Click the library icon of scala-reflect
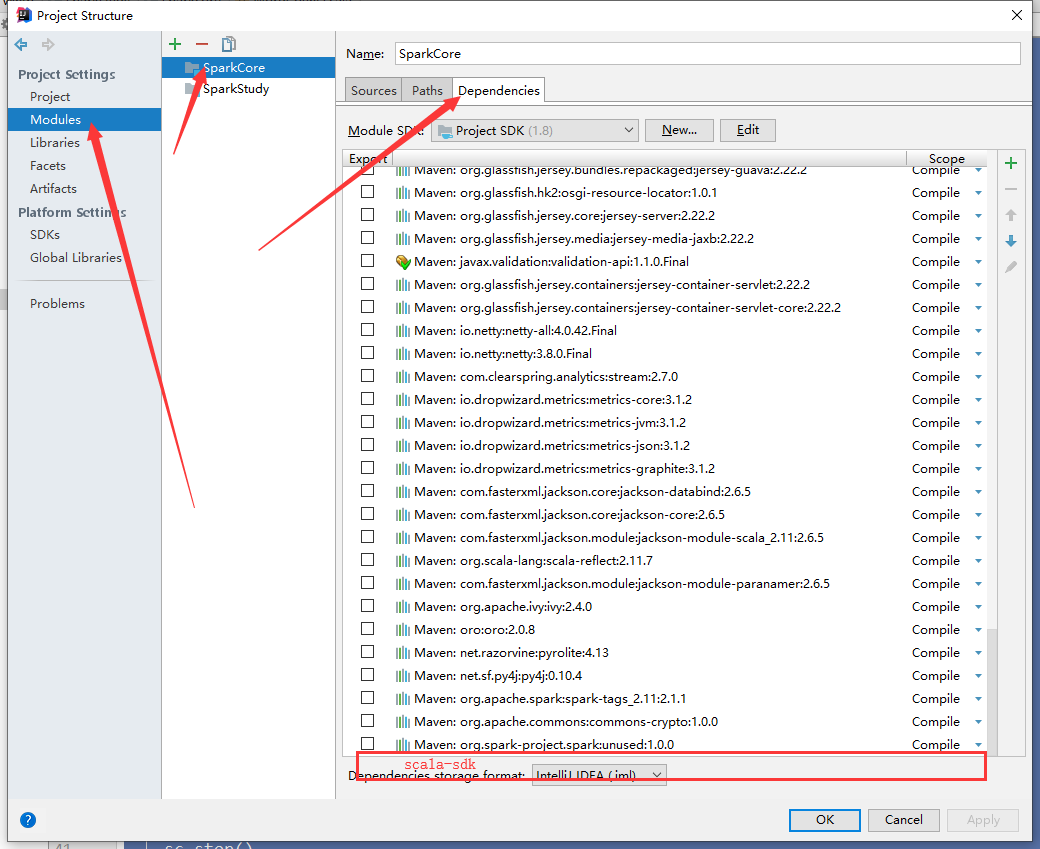 403,561
